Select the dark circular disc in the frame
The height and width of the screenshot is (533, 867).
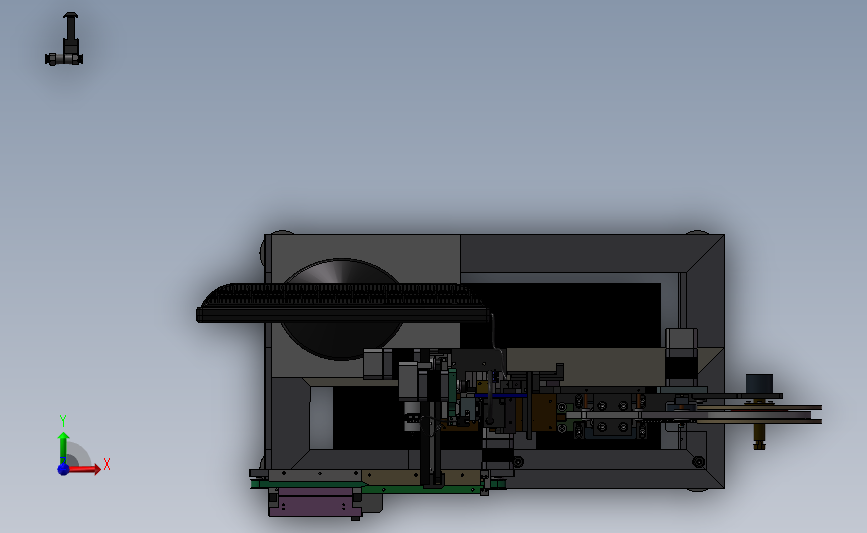click(342, 336)
